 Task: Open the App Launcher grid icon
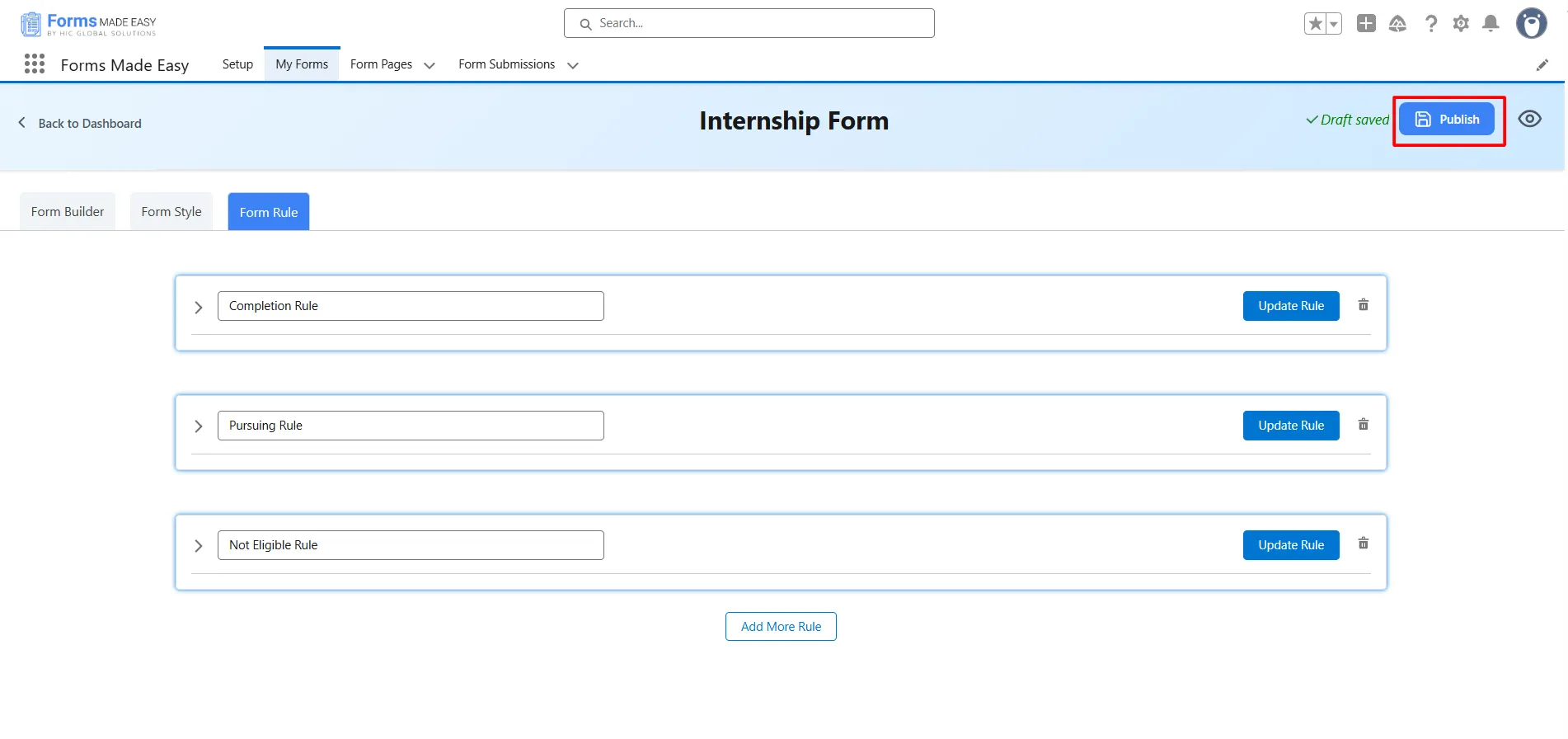(35, 64)
